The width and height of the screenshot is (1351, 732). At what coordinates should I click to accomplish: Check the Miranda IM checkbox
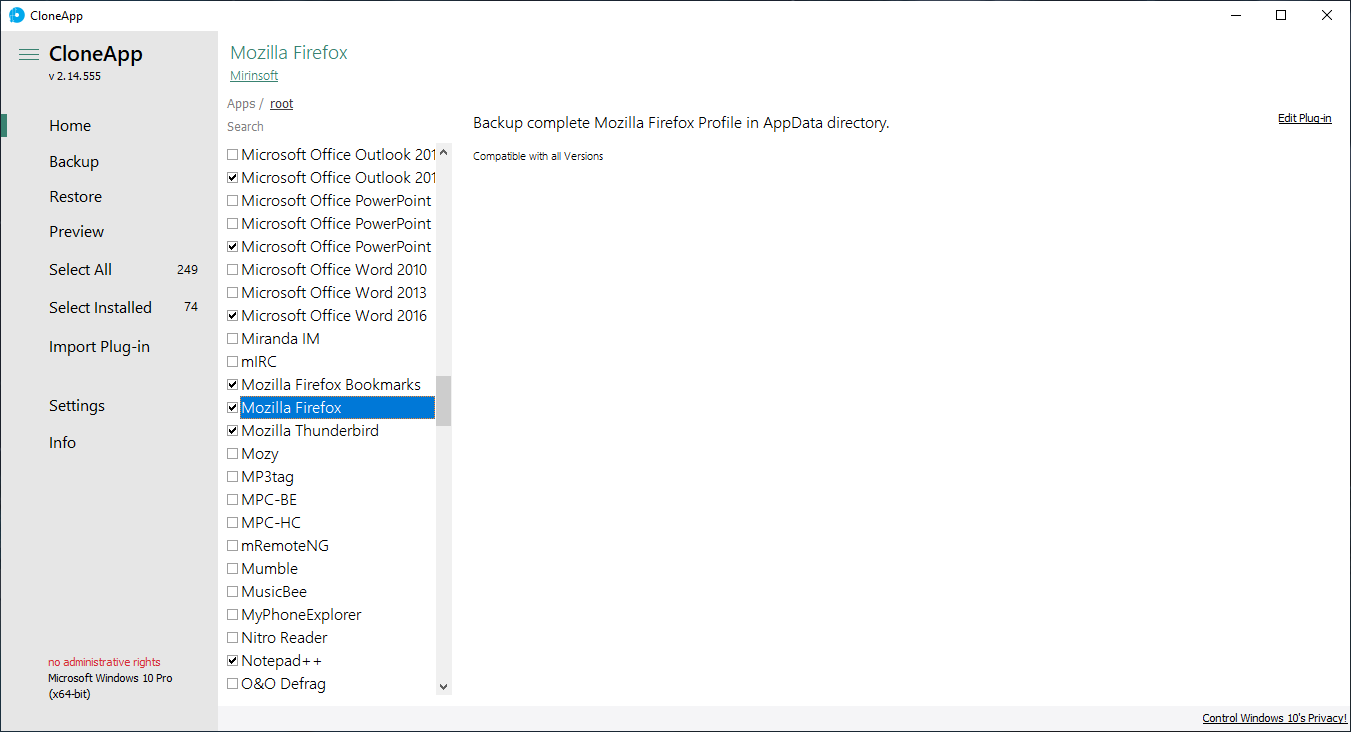click(233, 339)
